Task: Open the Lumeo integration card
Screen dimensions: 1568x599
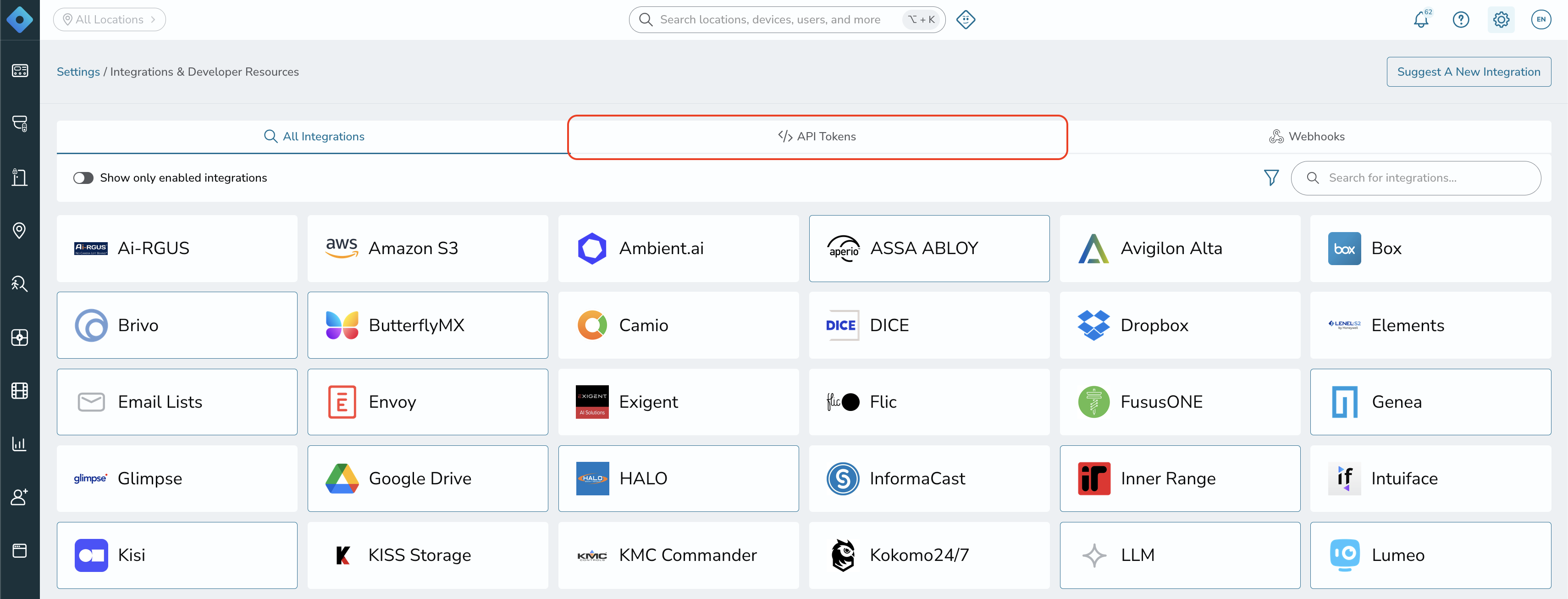Action: click(1431, 555)
